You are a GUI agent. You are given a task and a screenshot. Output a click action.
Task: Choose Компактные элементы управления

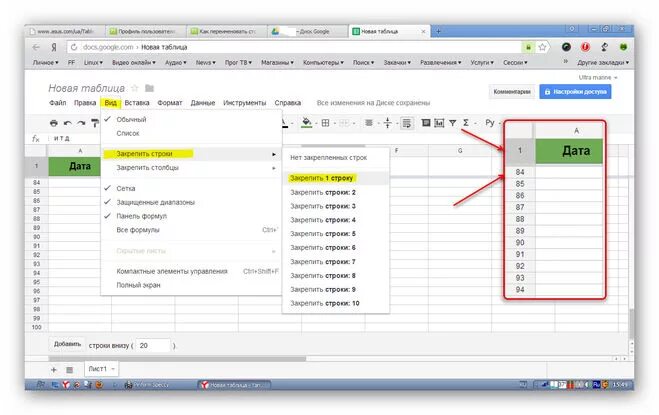pyautogui.click(x=191, y=271)
